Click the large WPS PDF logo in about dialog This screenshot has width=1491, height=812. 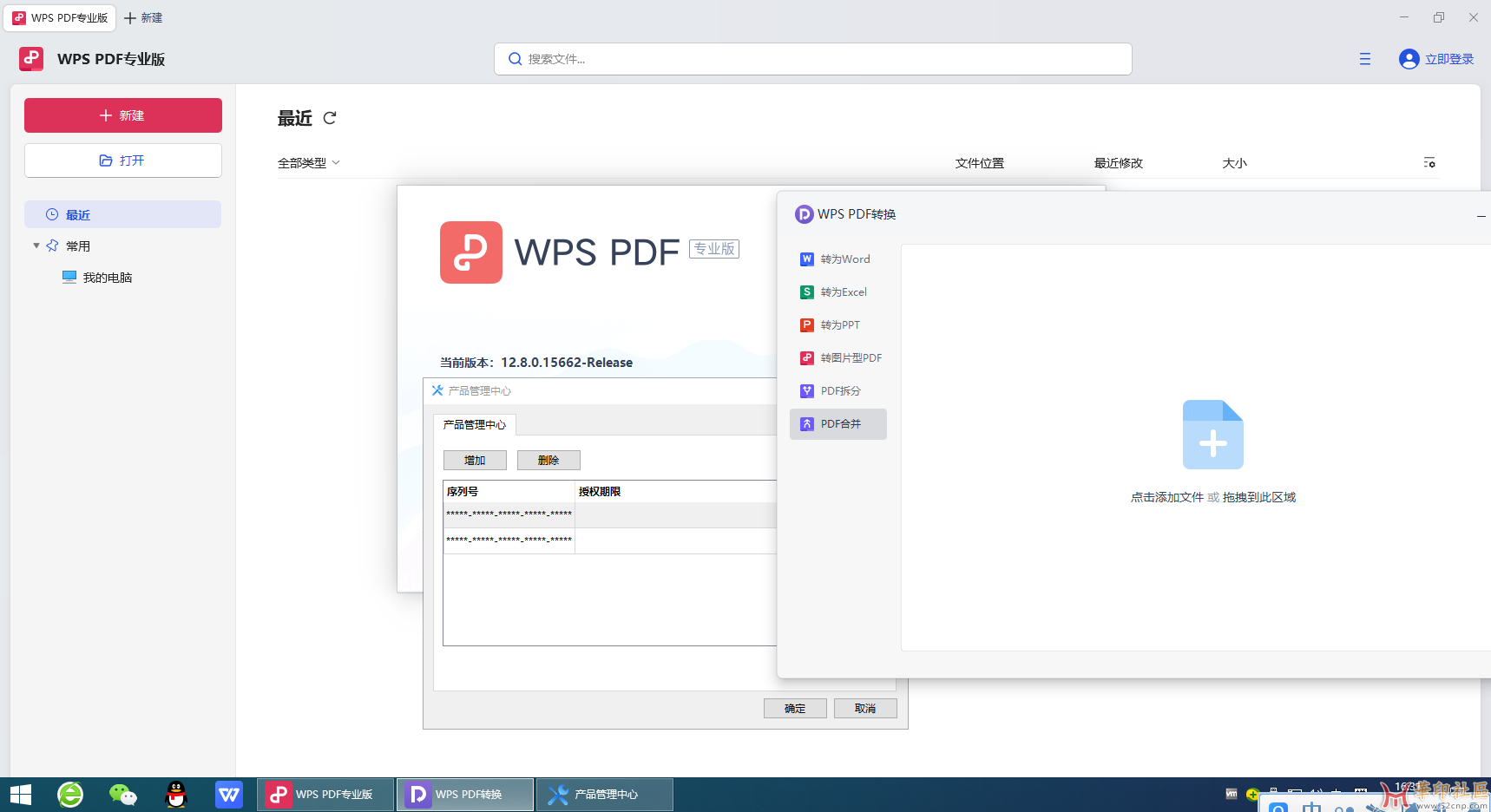[x=471, y=252]
